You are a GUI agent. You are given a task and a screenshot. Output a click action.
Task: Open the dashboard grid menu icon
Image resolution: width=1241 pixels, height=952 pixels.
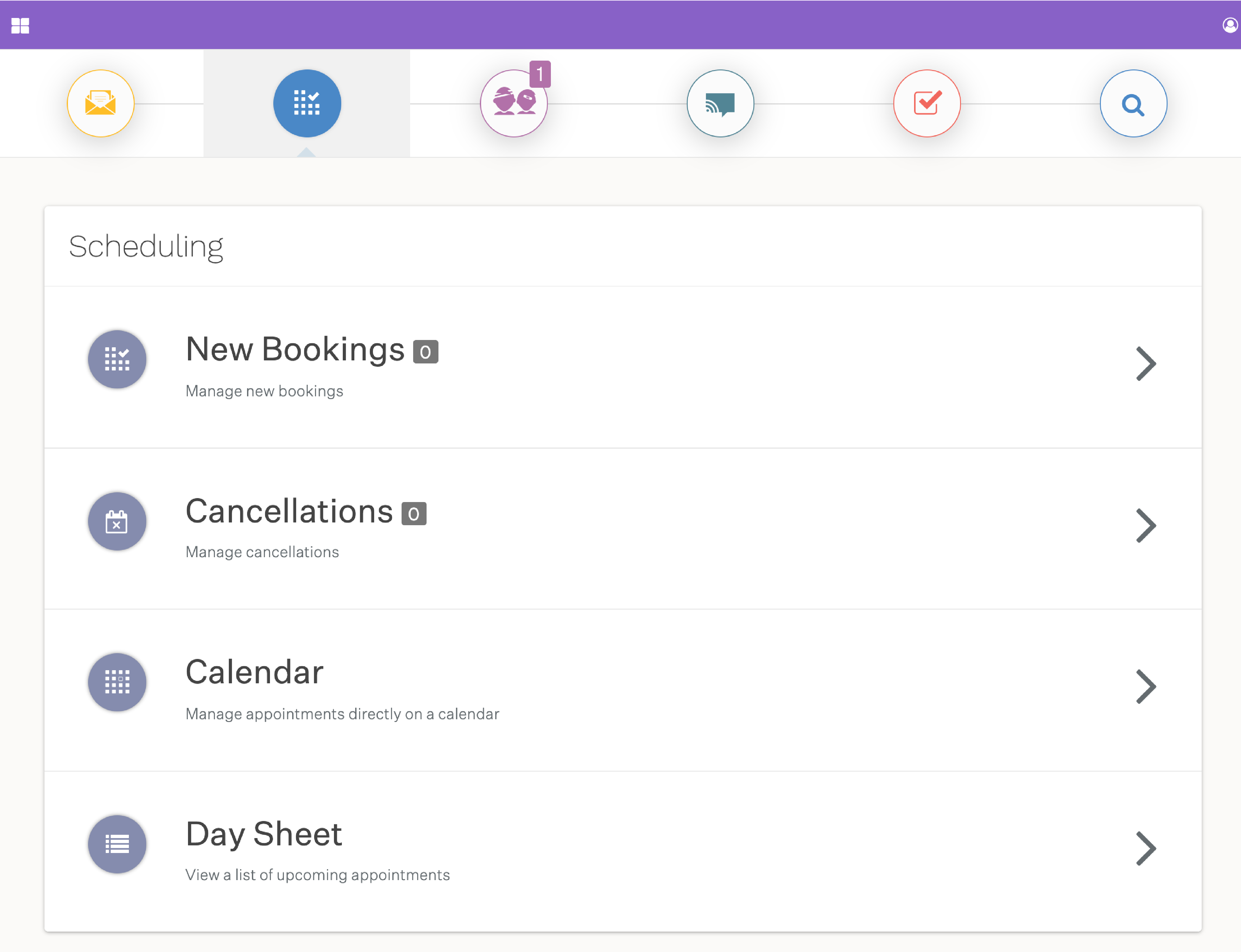tap(20, 26)
